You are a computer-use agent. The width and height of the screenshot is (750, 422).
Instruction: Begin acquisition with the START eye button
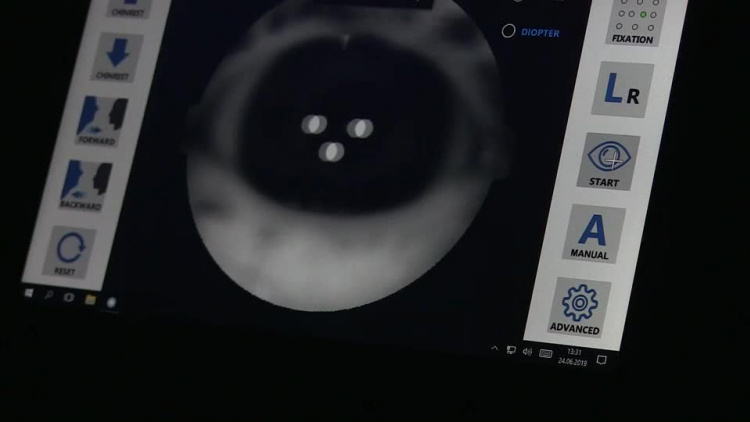608,161
